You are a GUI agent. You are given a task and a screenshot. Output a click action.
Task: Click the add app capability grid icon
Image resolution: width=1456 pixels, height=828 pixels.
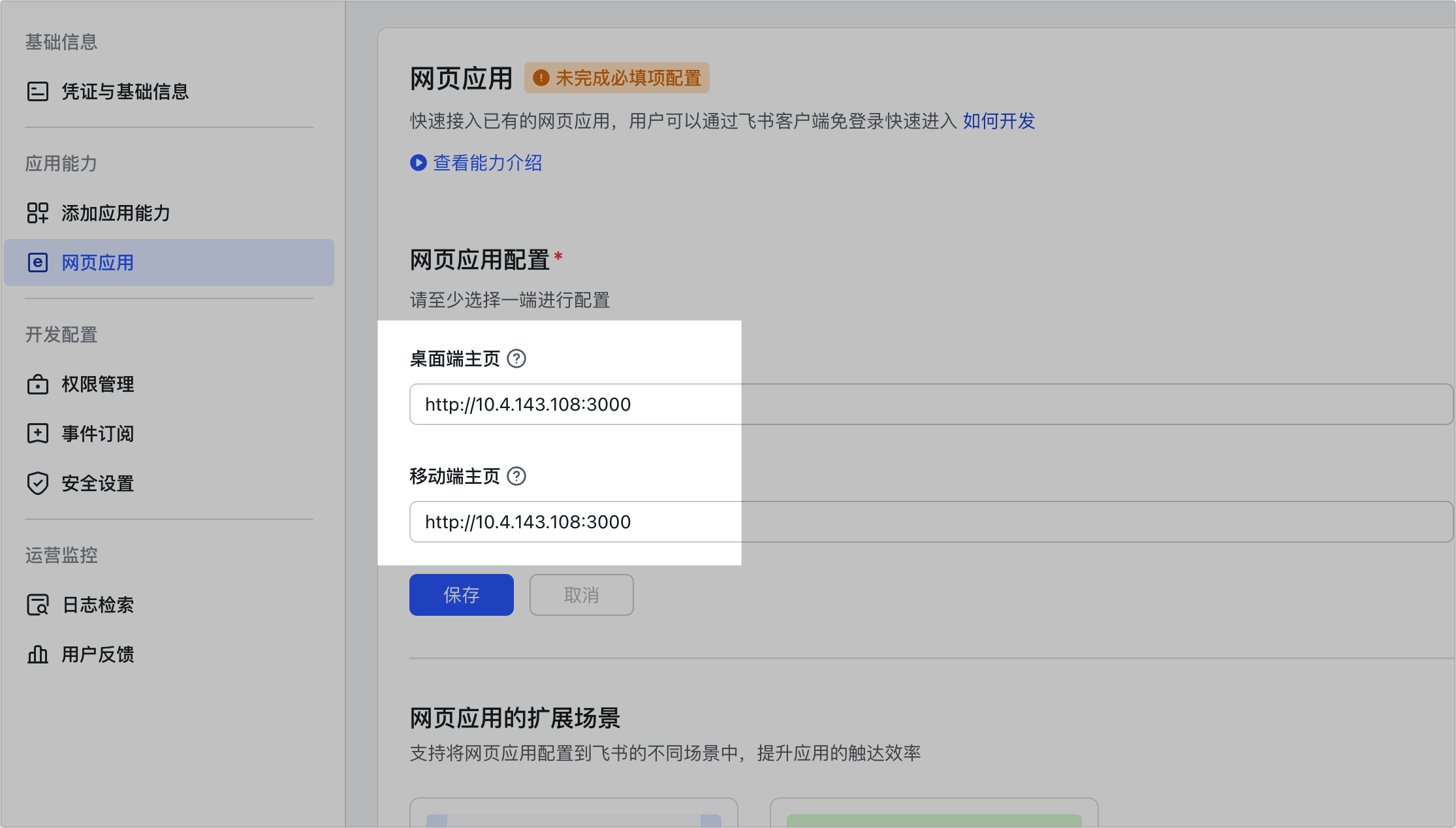38,213
